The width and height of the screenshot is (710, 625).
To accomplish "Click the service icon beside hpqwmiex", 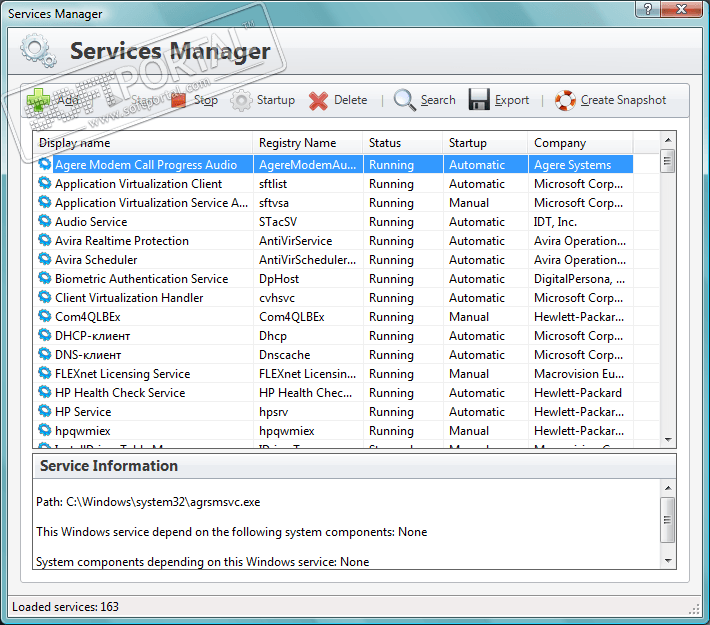I will pyautogui.click(x=44, y=430).
